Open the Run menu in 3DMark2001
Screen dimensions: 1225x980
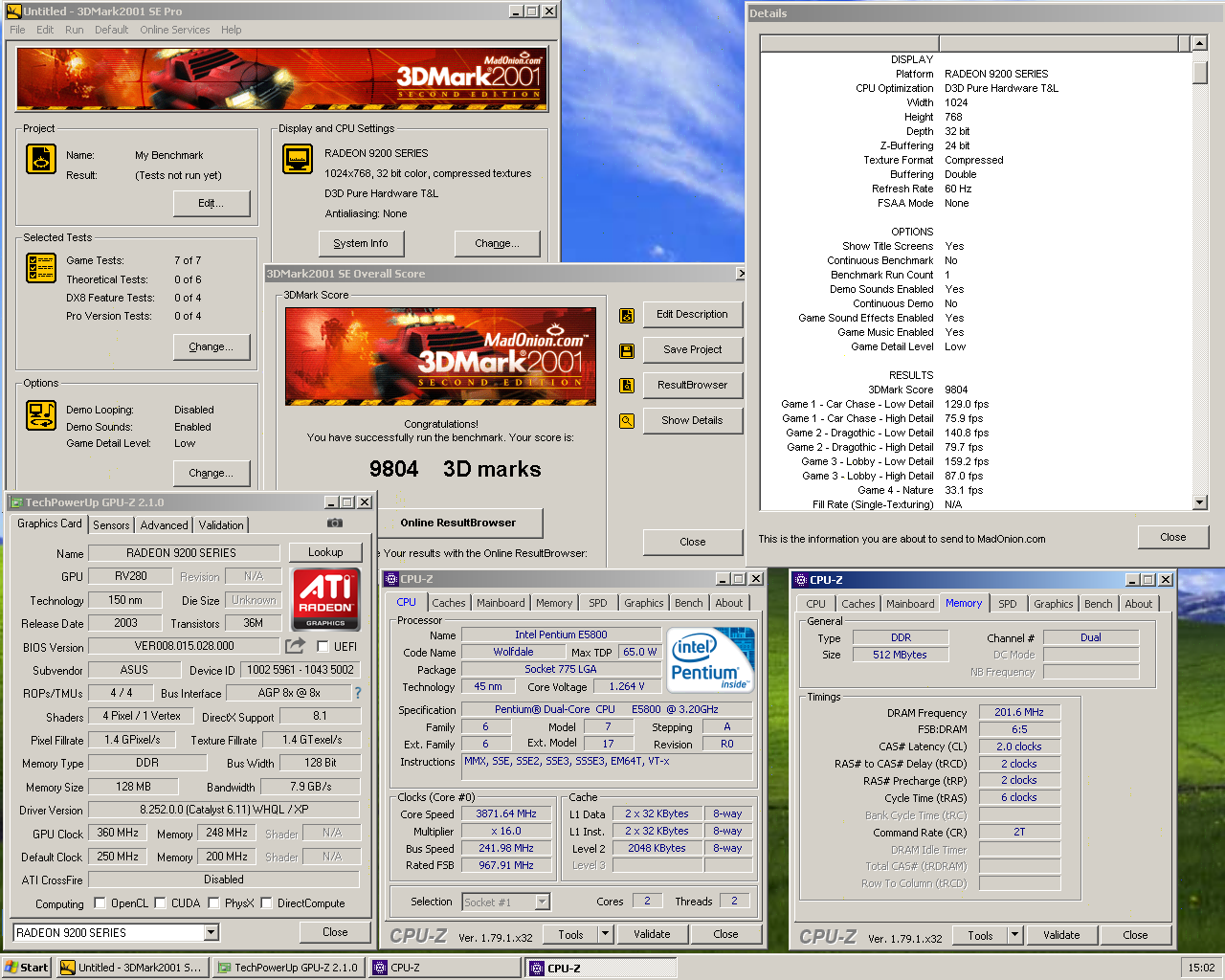tap(75, 30)
